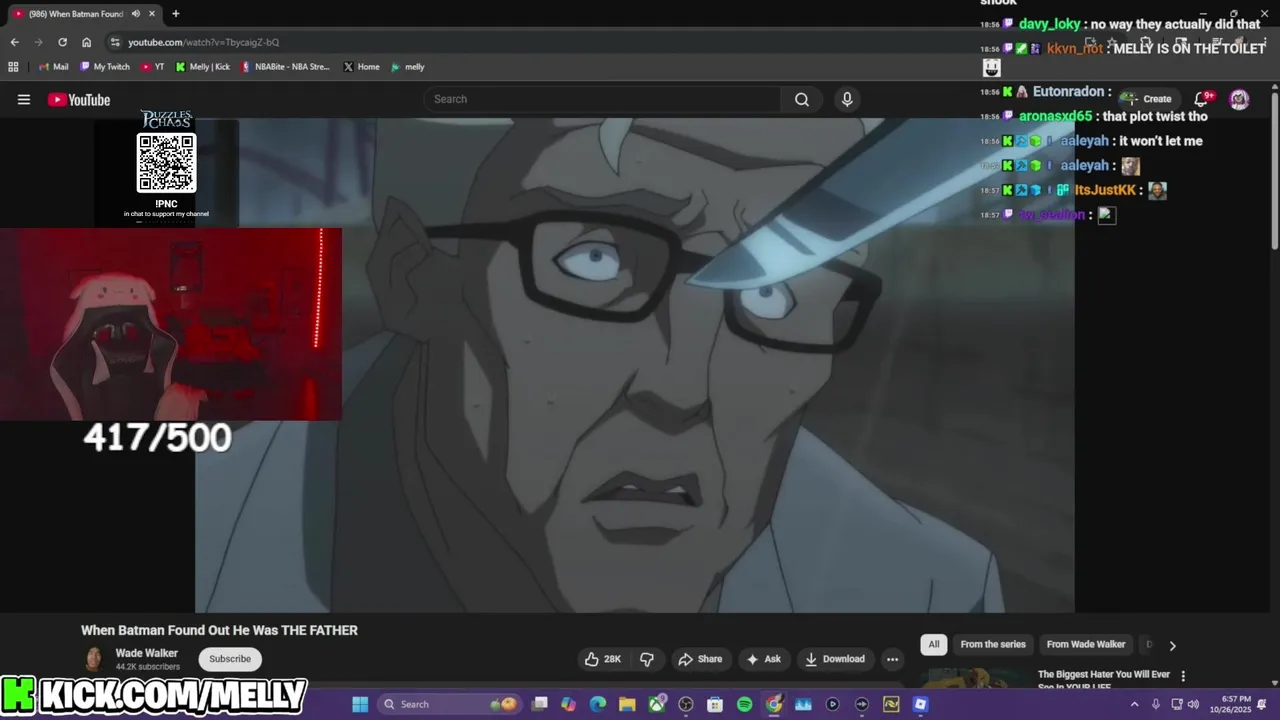Viewport: 1280px width, 720px height.
Task: Open Microsoft Store from taskbar
Action: click(715, 705)
